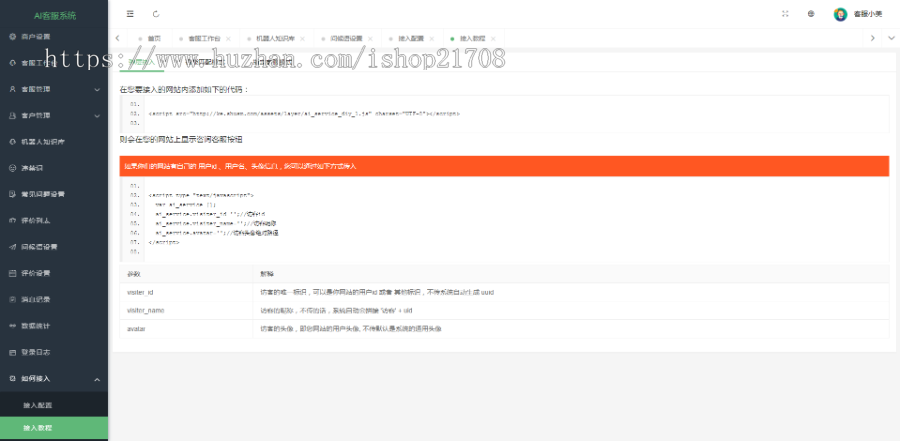Close the 问候语设置 tab

pos(370,38)
